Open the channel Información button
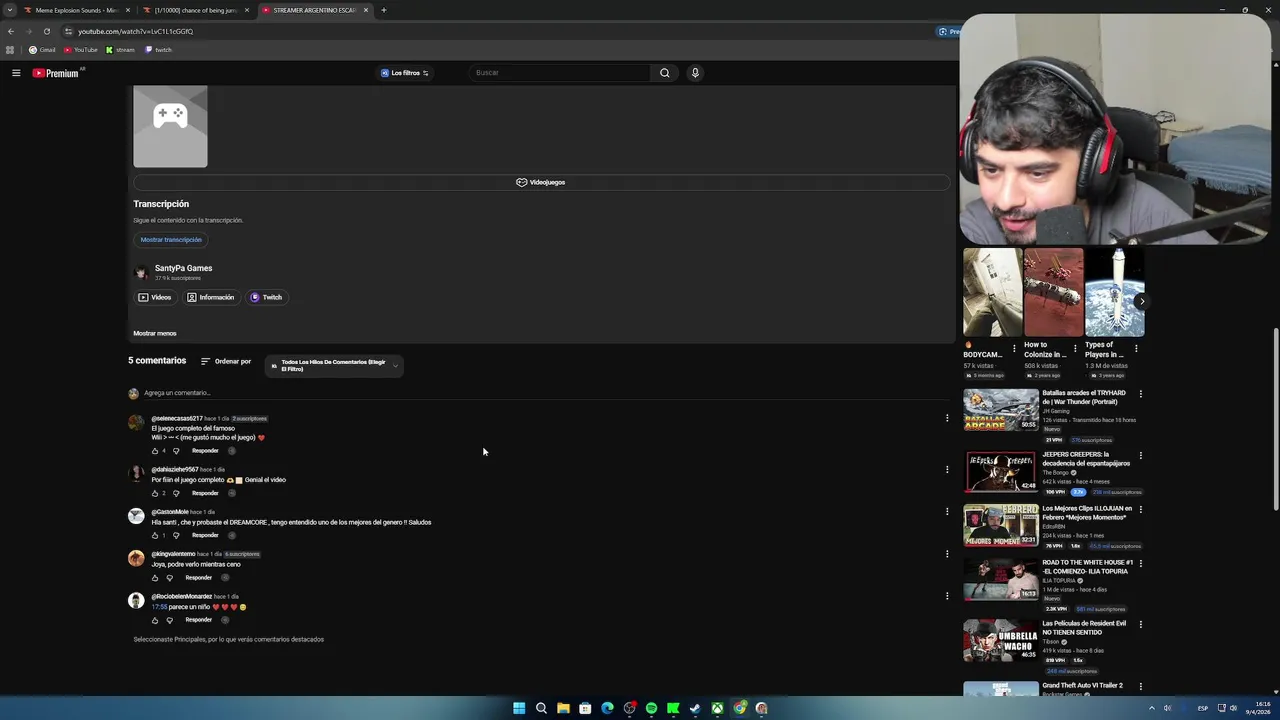Screen dimensions: 1280x720 click(x=211, y=297)
